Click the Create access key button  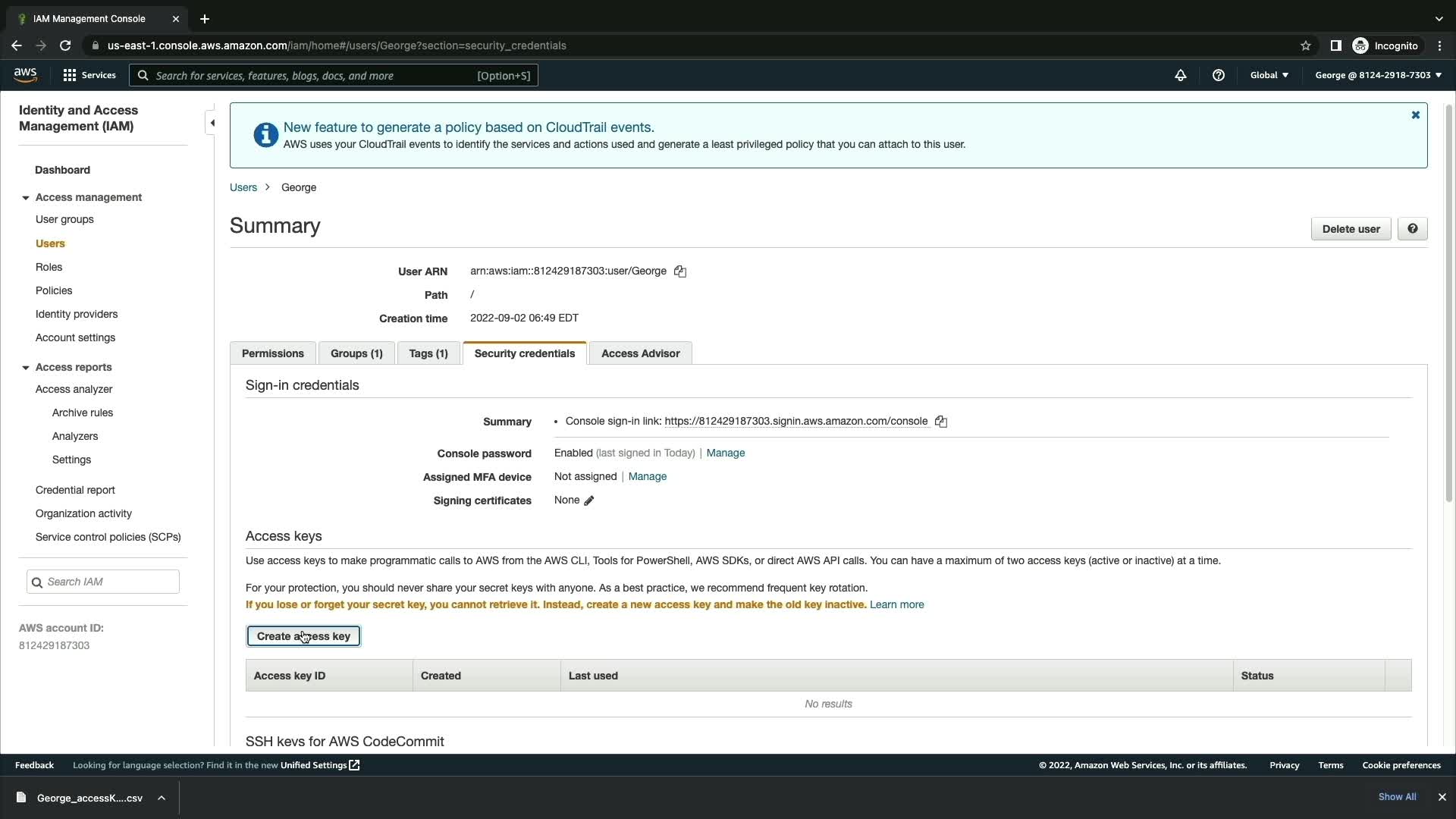[x=303, y=636]
